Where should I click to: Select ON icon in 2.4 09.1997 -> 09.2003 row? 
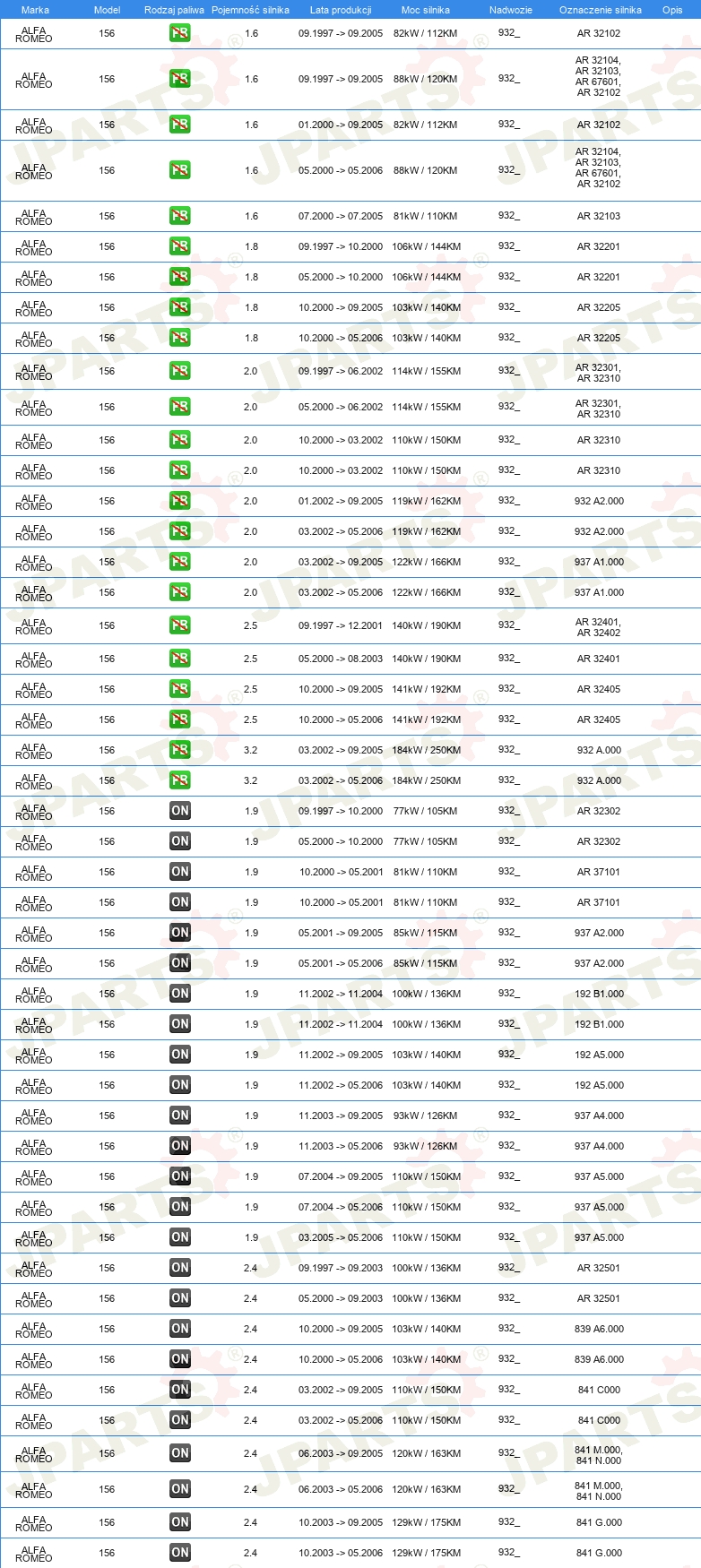(x=180, y=1268)
